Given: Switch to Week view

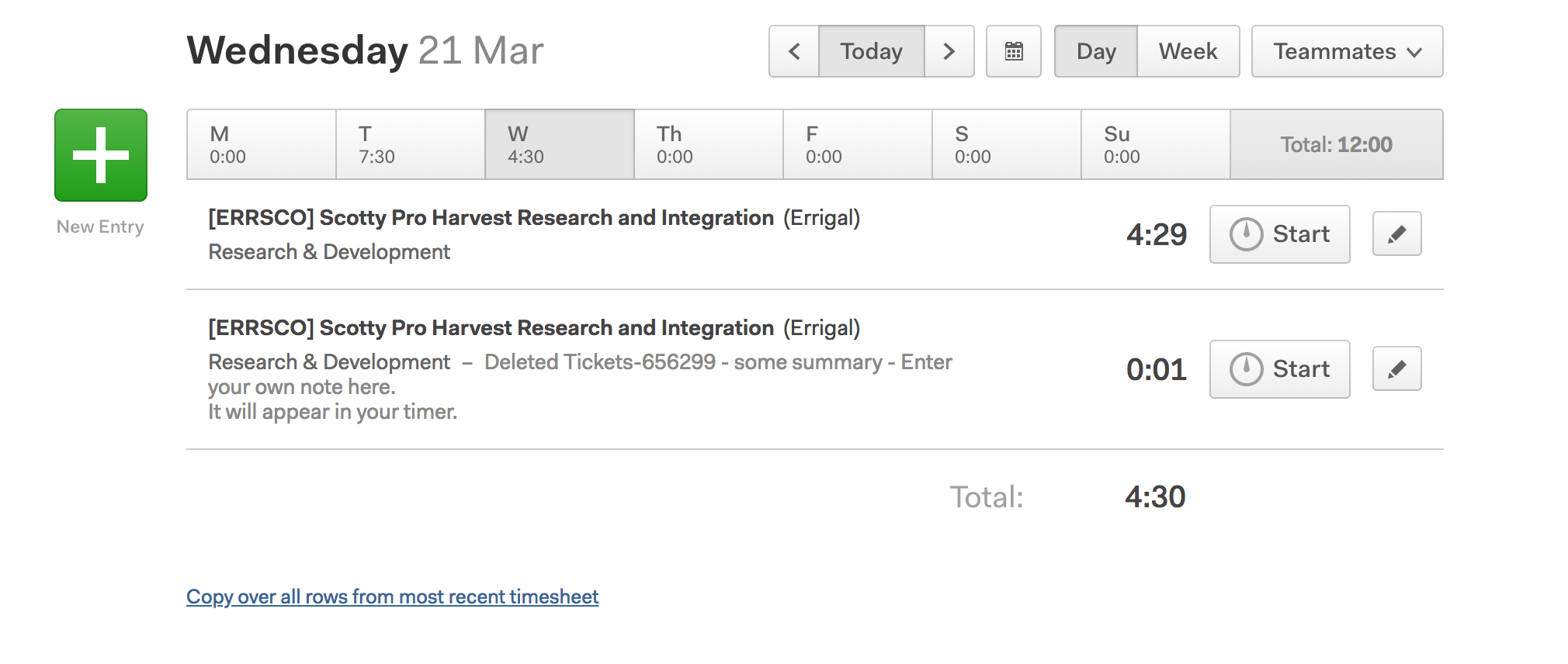Looking at the screenshot, I should (x=1188, y=51).
